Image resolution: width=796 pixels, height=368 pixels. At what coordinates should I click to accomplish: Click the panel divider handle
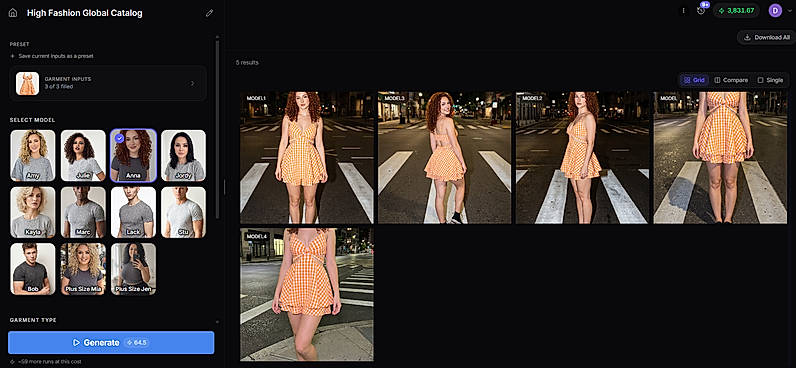tap(224, 186)
